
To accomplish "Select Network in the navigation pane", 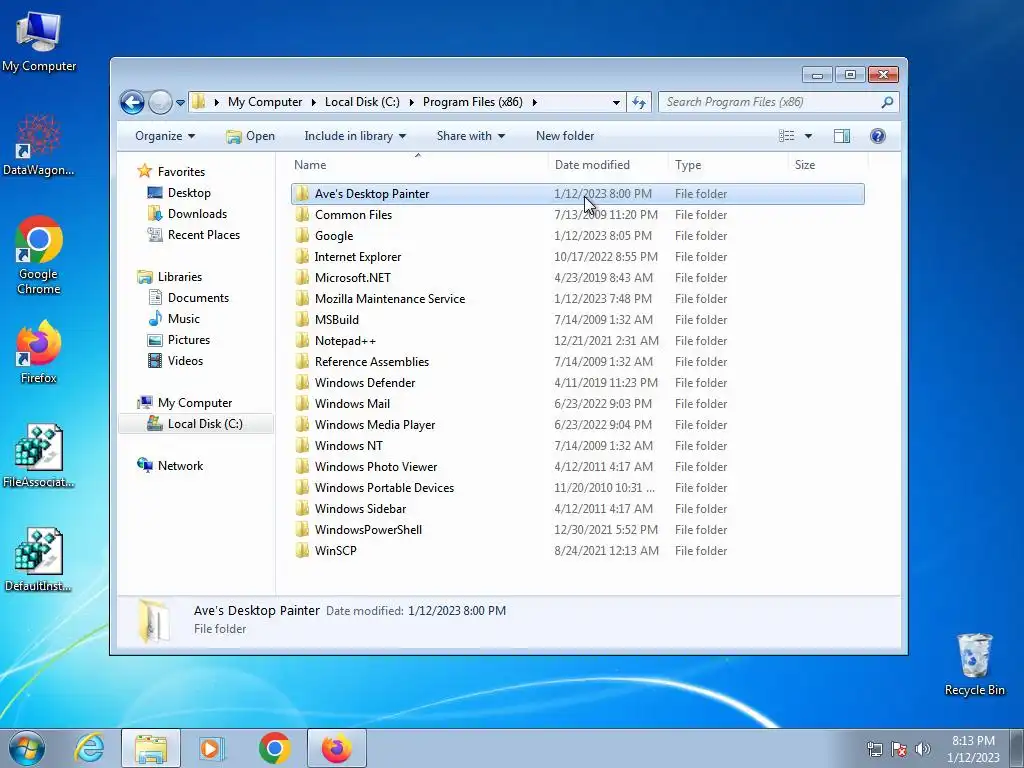I will pos(180,466).
